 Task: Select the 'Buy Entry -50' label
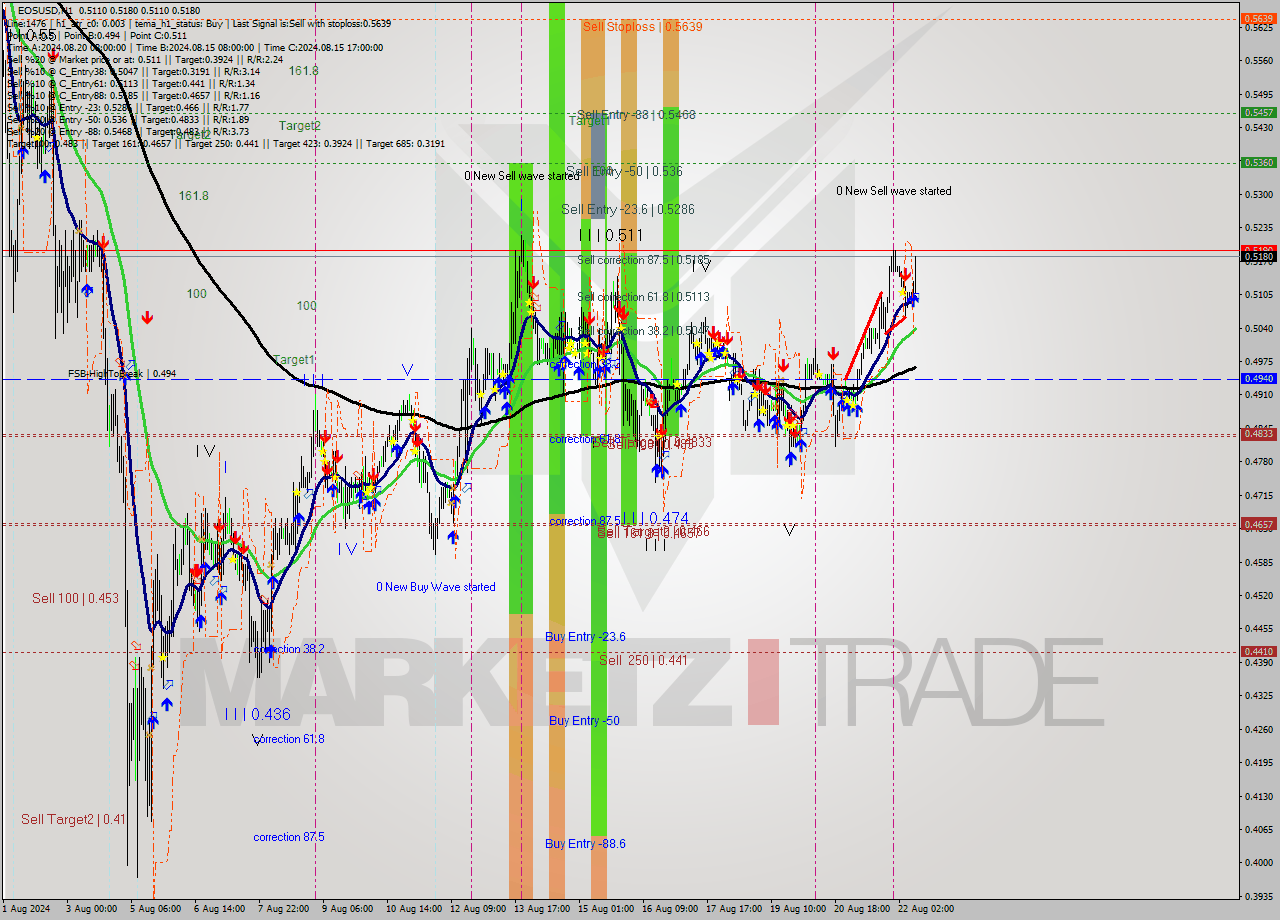click(x=584, y=721)
